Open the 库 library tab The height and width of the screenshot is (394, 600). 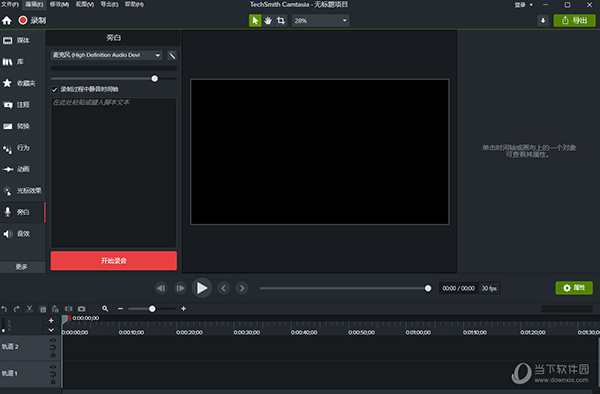click(22, 62)
